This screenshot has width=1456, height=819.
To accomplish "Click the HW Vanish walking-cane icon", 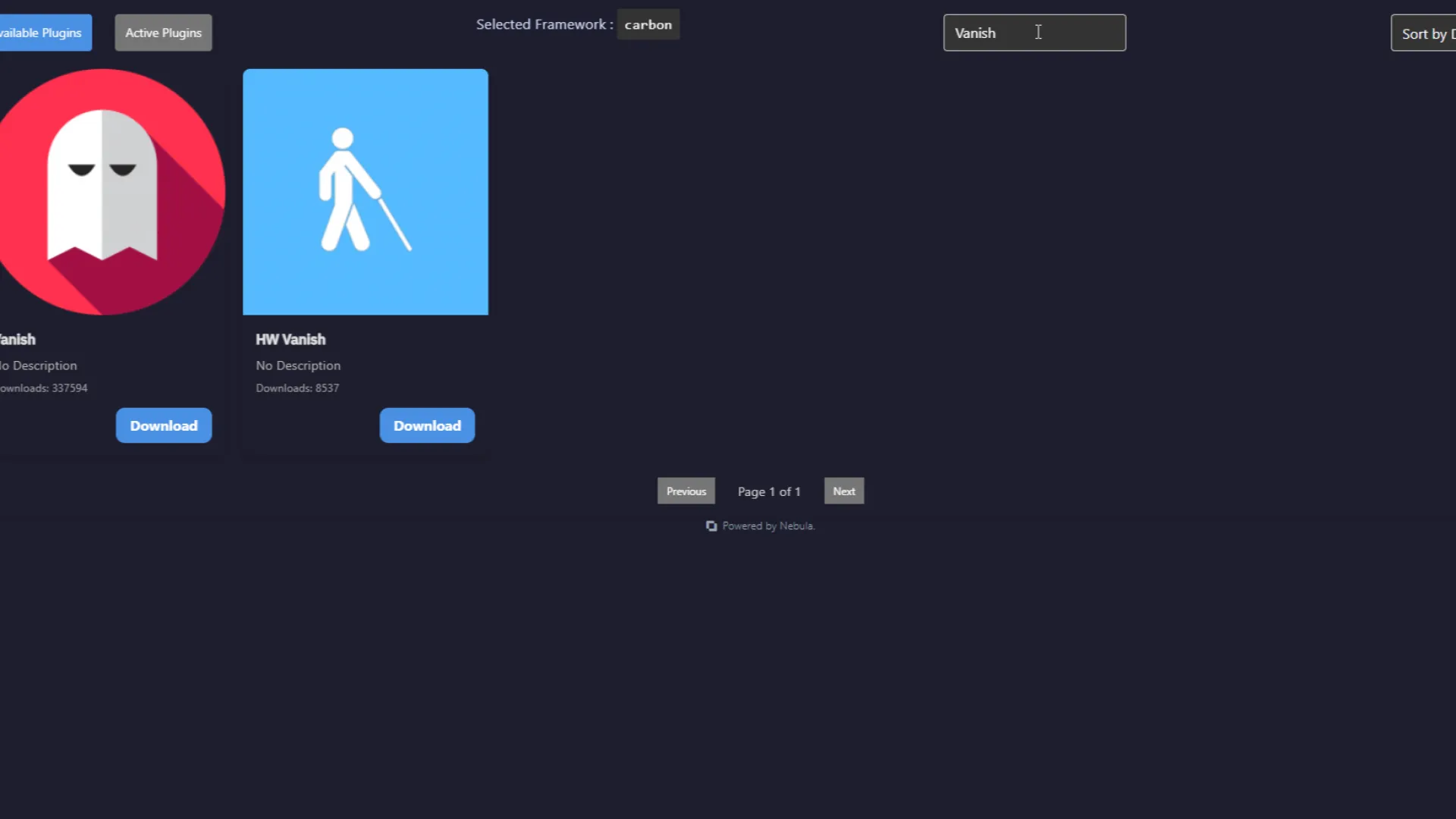I will click(x=365, y=191).
